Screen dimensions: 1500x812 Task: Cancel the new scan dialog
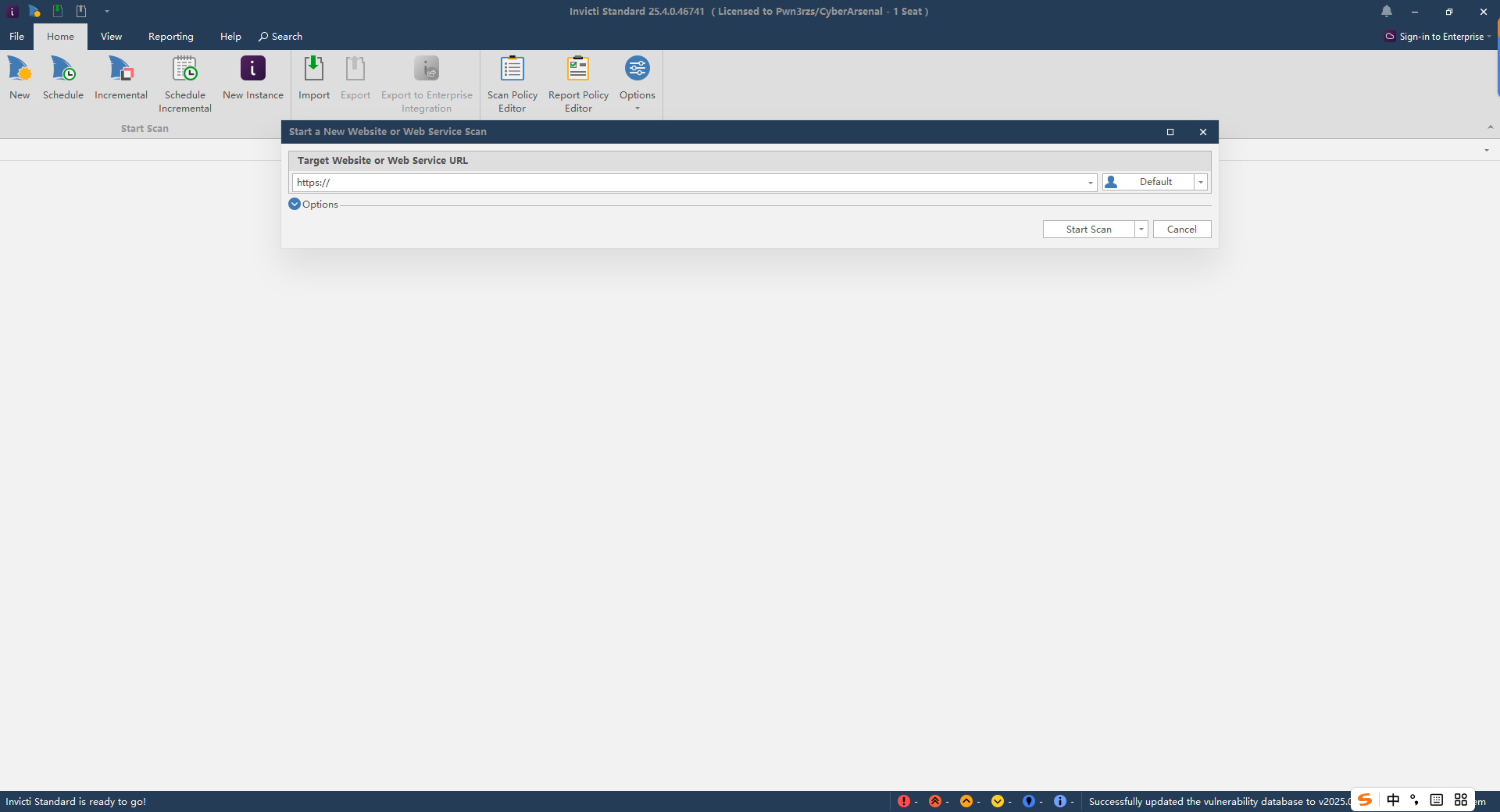point(1181,230)
